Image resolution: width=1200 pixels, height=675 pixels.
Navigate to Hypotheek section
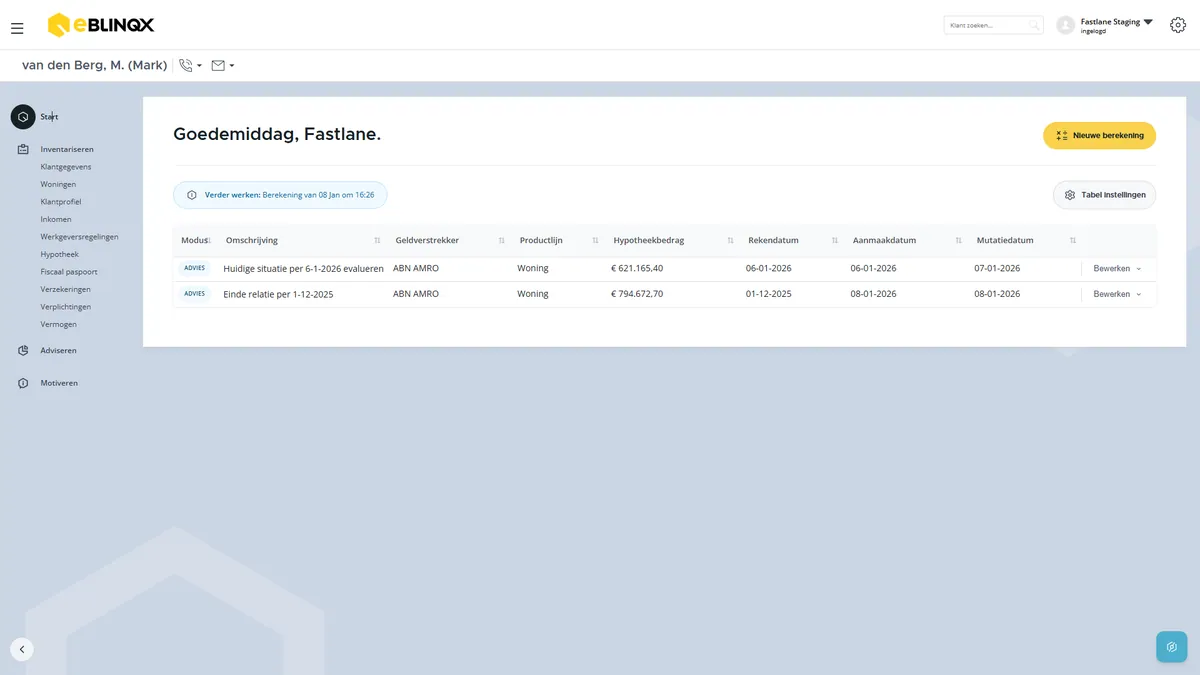click(x=59, y=254)
